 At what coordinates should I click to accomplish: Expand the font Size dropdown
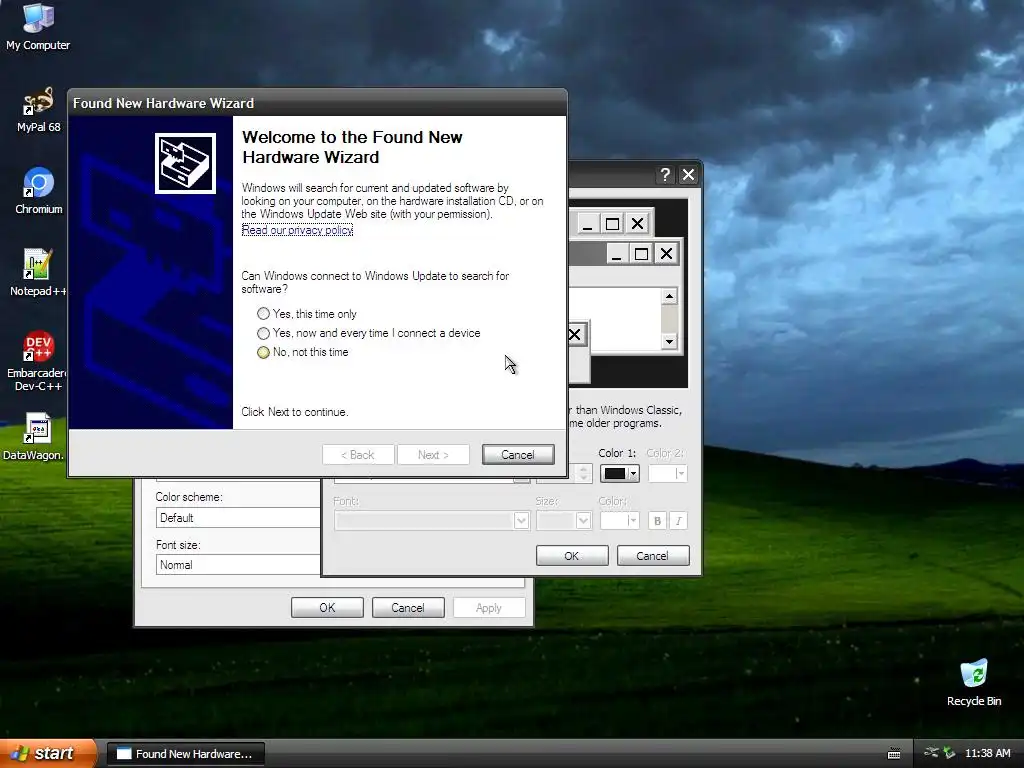pyautogui.click(x=583, y=520)
